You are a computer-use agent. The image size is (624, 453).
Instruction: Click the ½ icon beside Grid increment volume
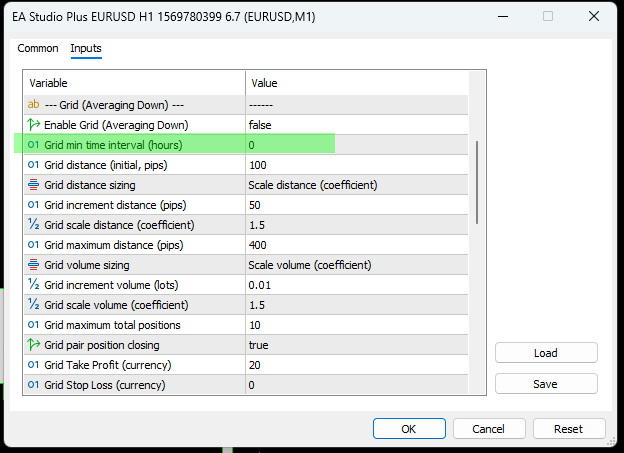[x=33, y=284]
